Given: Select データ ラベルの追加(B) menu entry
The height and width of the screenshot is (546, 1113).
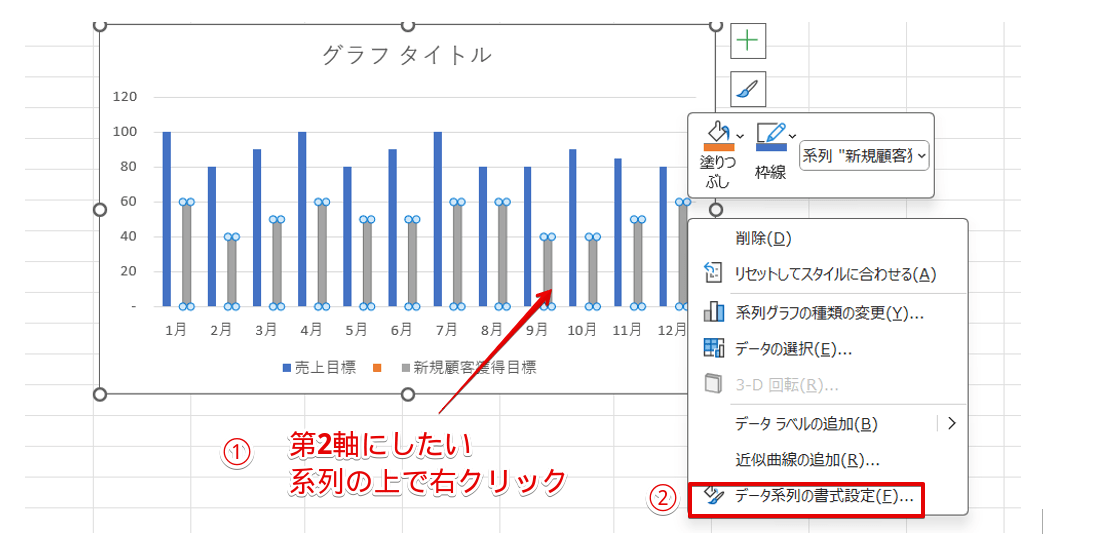Looking at the screenshot, I should (x=806, y=424).
